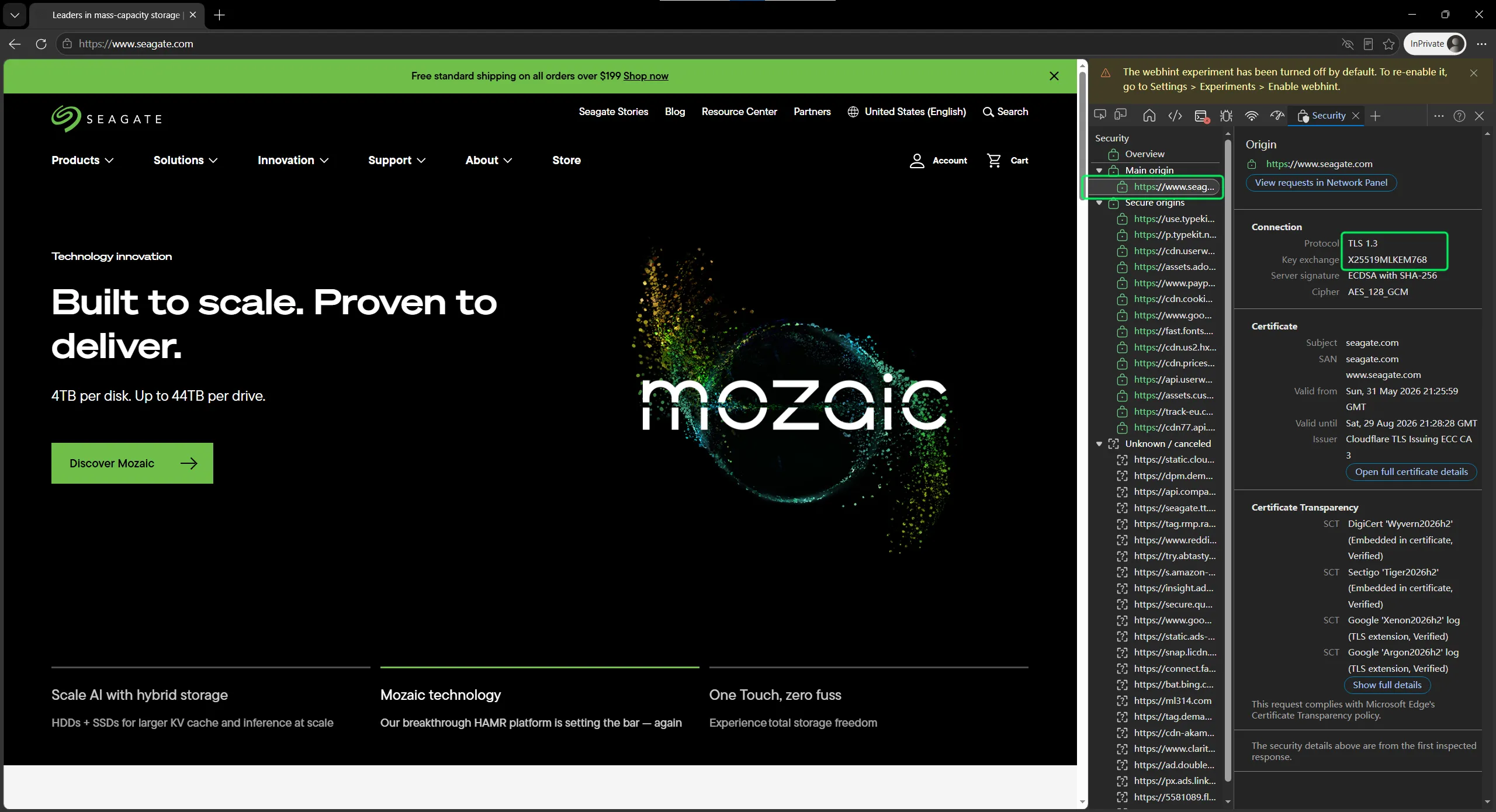The image size is (1496, 812).
Task: Open browser Settings and more menu
Action: coord(1481,44)
